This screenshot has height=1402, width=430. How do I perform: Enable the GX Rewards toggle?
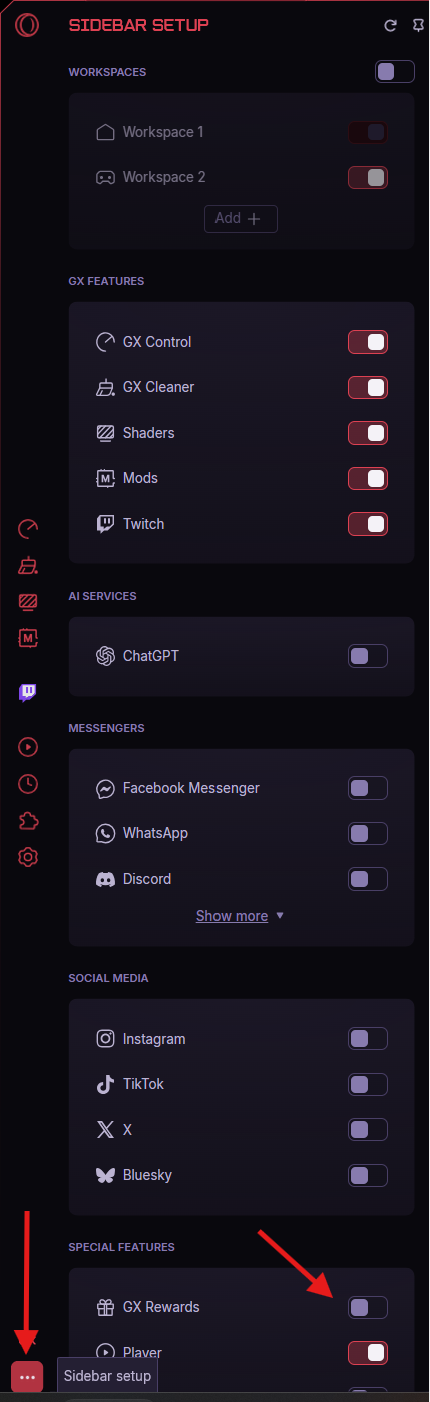pyautogui.click(x=368, y=1307)
